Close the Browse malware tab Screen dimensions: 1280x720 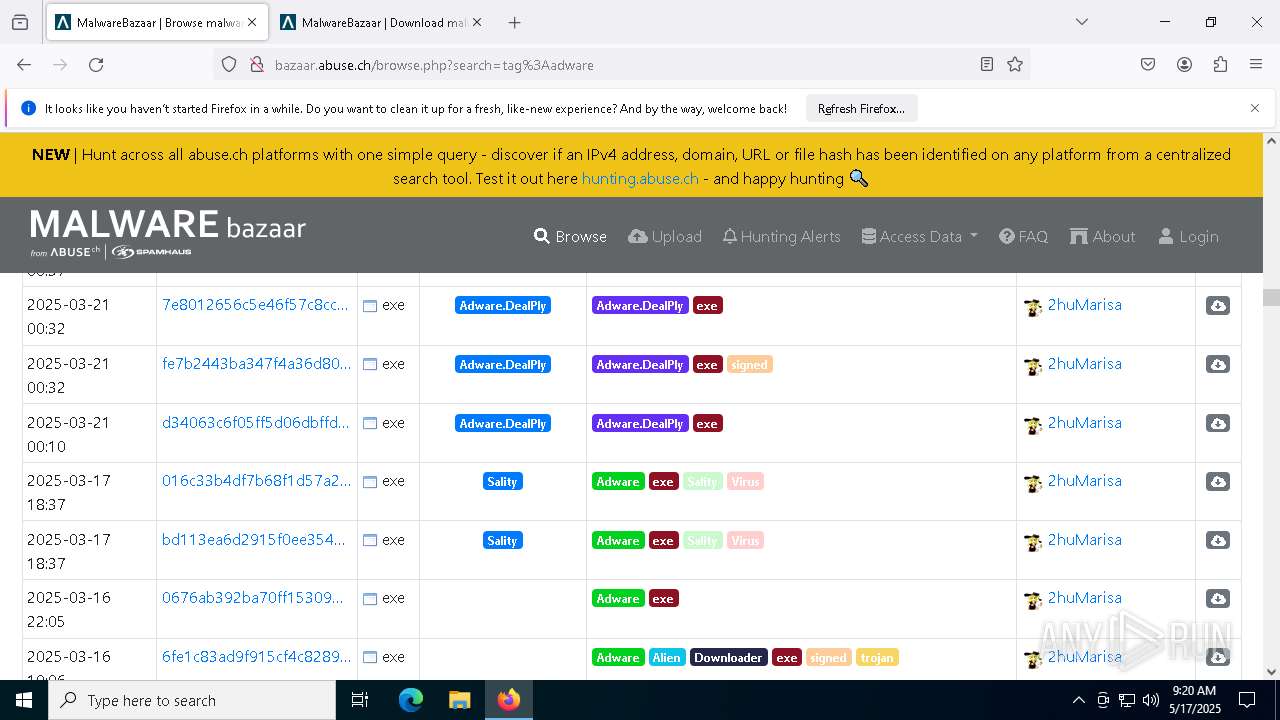tap(252, 22)
